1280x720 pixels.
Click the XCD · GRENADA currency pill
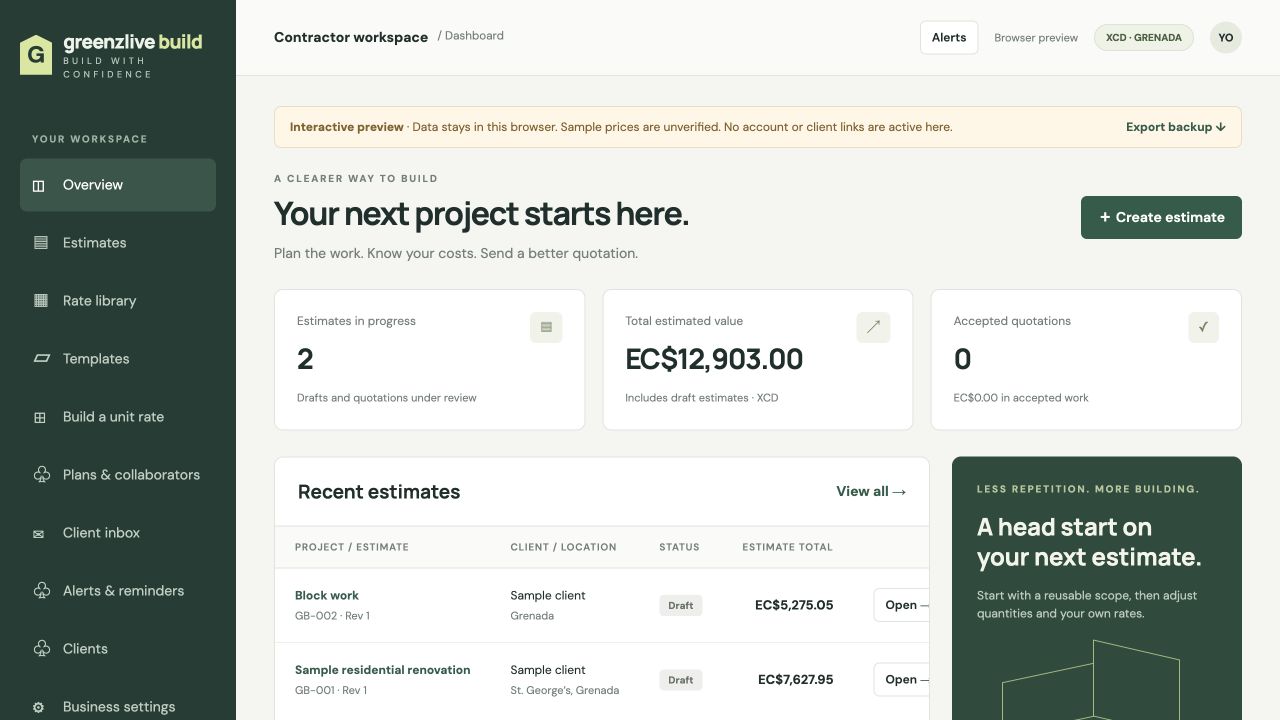coord(1143,38)
